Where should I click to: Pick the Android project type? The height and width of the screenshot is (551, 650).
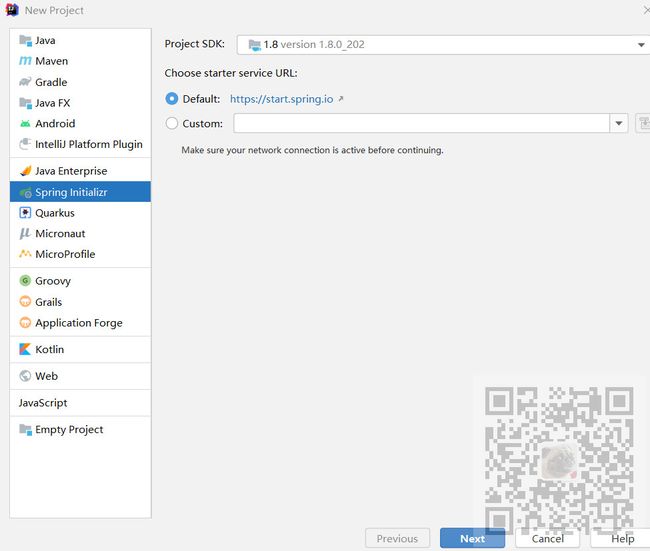80,124
